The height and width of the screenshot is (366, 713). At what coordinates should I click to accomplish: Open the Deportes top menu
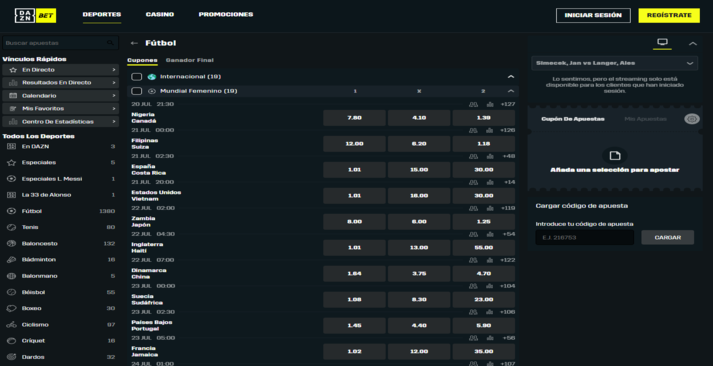[x=102, y=15]
